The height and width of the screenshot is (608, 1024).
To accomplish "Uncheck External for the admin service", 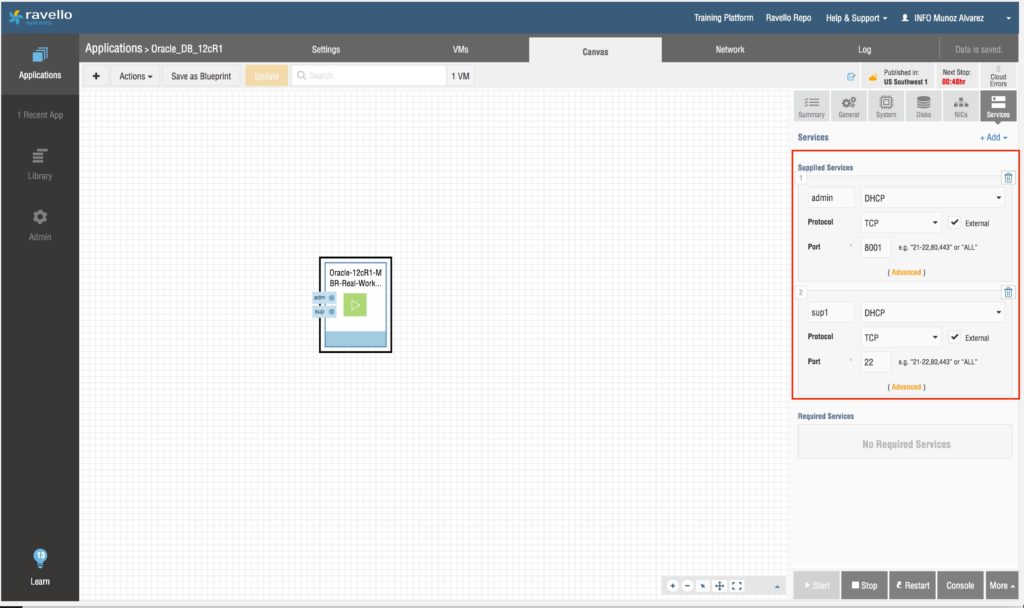I will (x=955, y=222).
